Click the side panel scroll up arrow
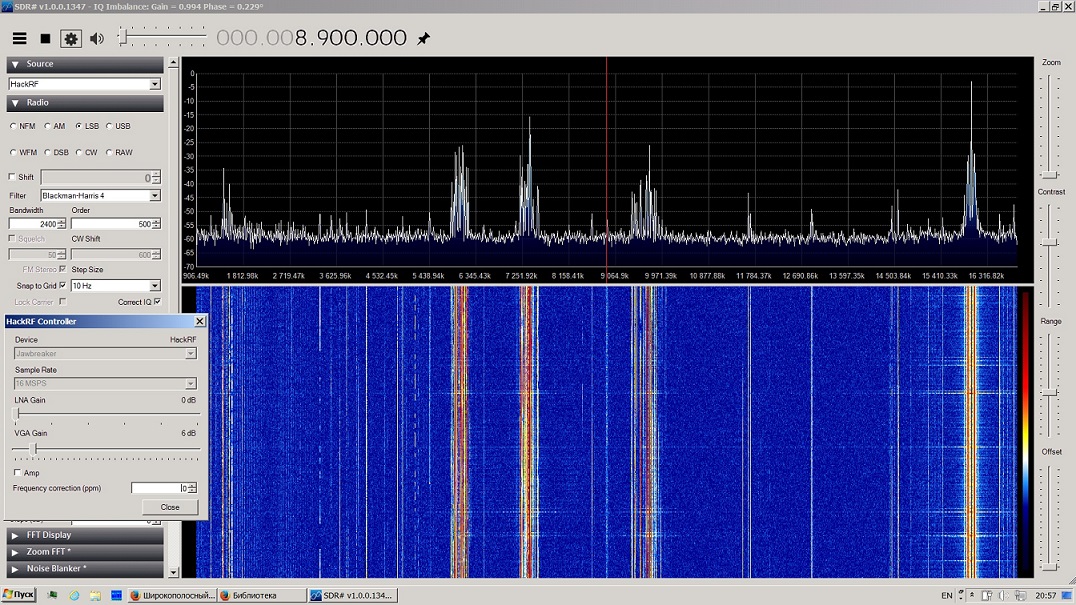The height and width of the screenshot is (605, 1076). coord(173,62)
